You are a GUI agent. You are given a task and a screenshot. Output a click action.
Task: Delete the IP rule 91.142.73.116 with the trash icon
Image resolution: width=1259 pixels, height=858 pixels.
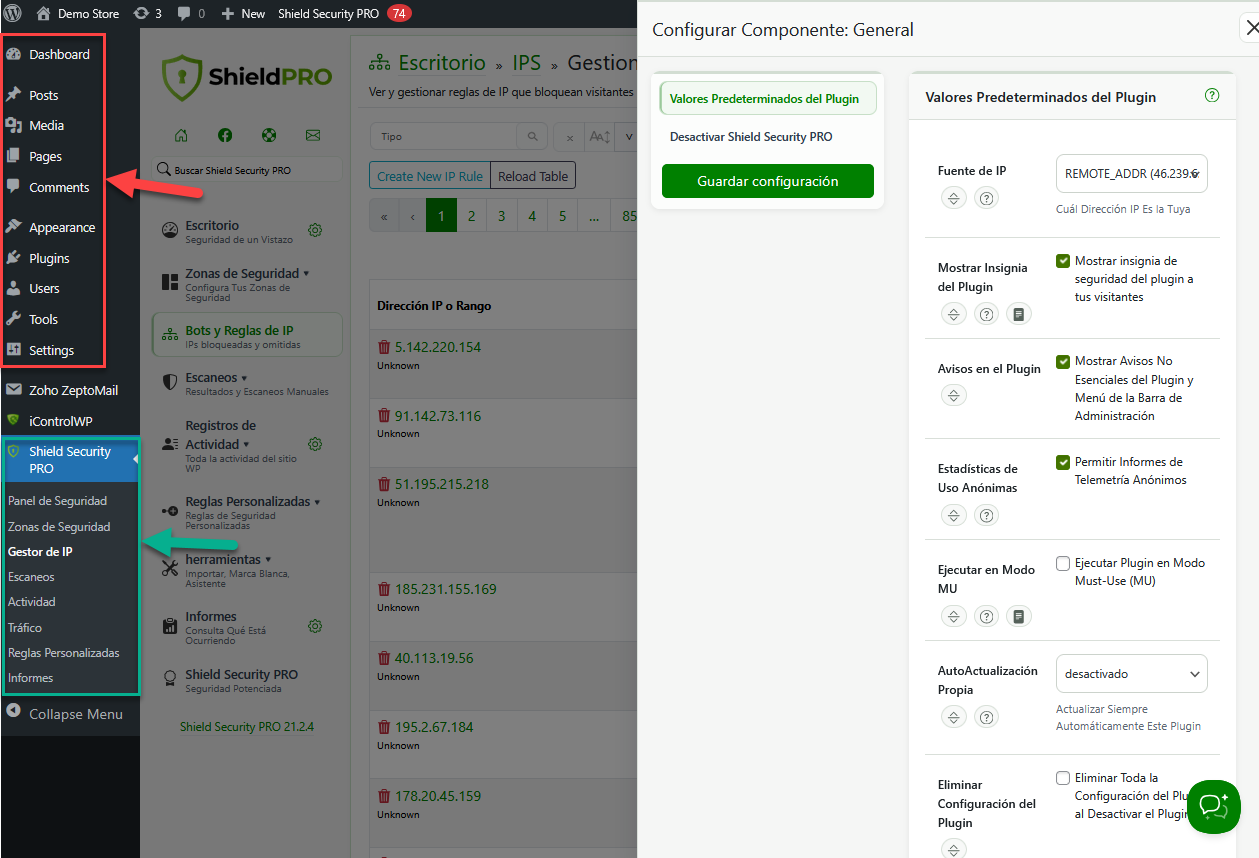pos(384,415)
